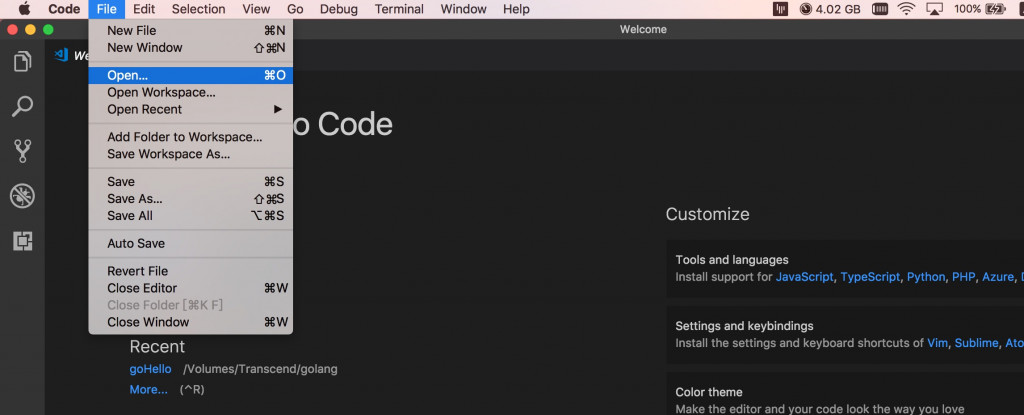Open the Explorer view in activity bar
This screenshot has width=1024, height=415.
pos(23,61)
